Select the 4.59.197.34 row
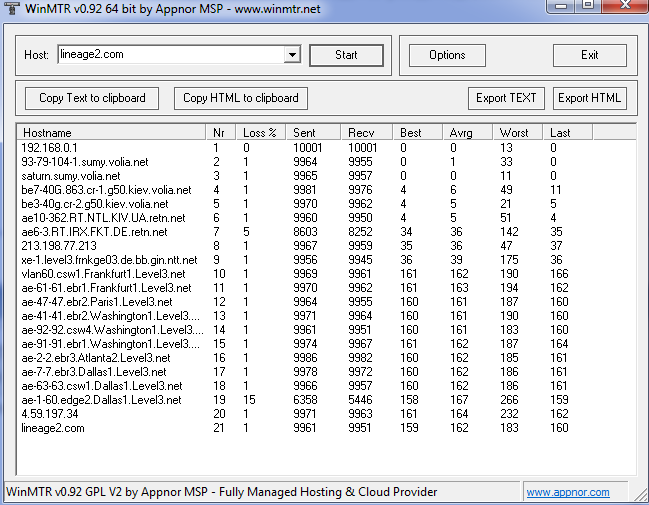The width and height of the screenshot is (649, 505). pos(326,414)
